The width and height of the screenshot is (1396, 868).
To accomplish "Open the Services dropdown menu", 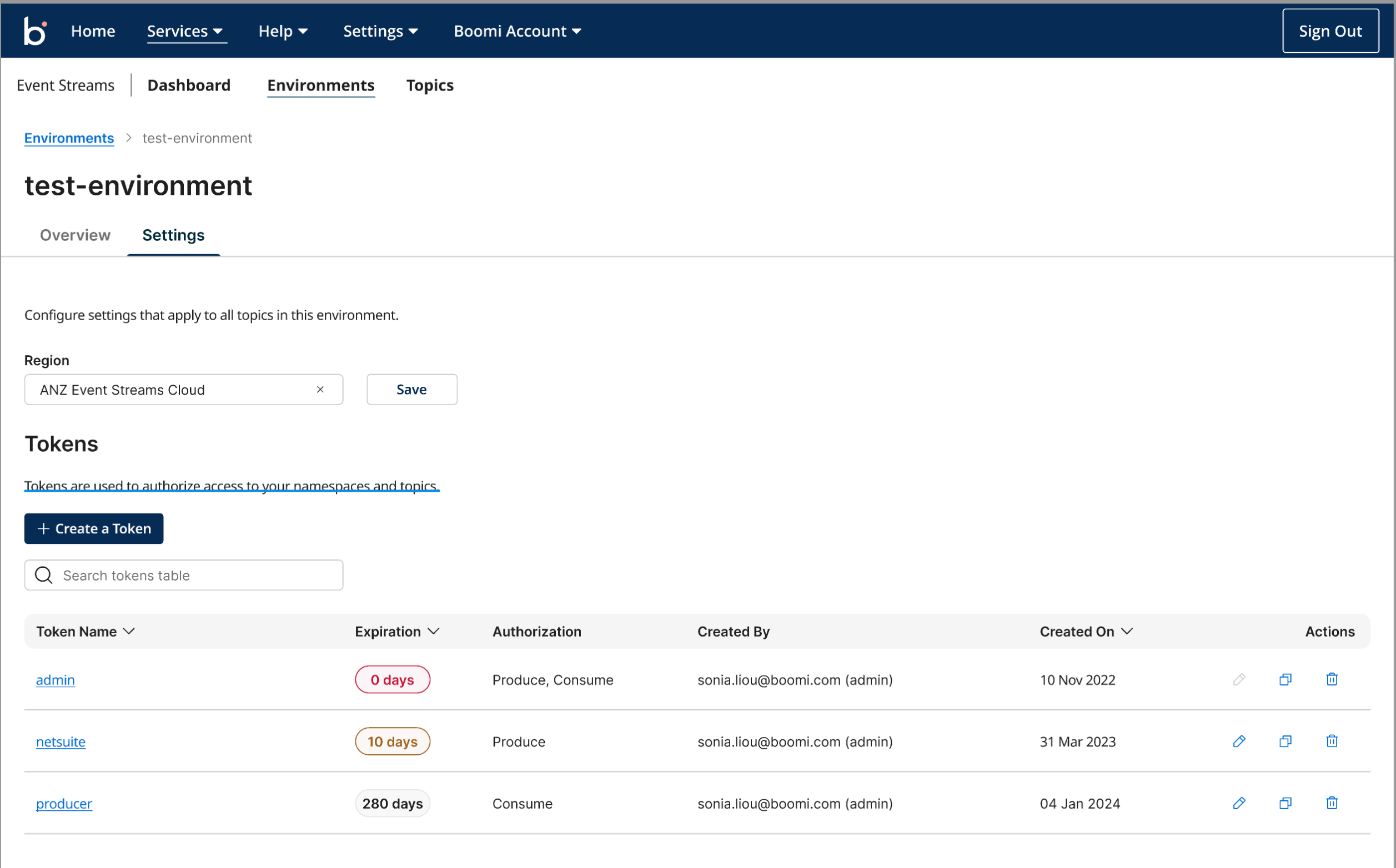I will click(x=185, y=31).
